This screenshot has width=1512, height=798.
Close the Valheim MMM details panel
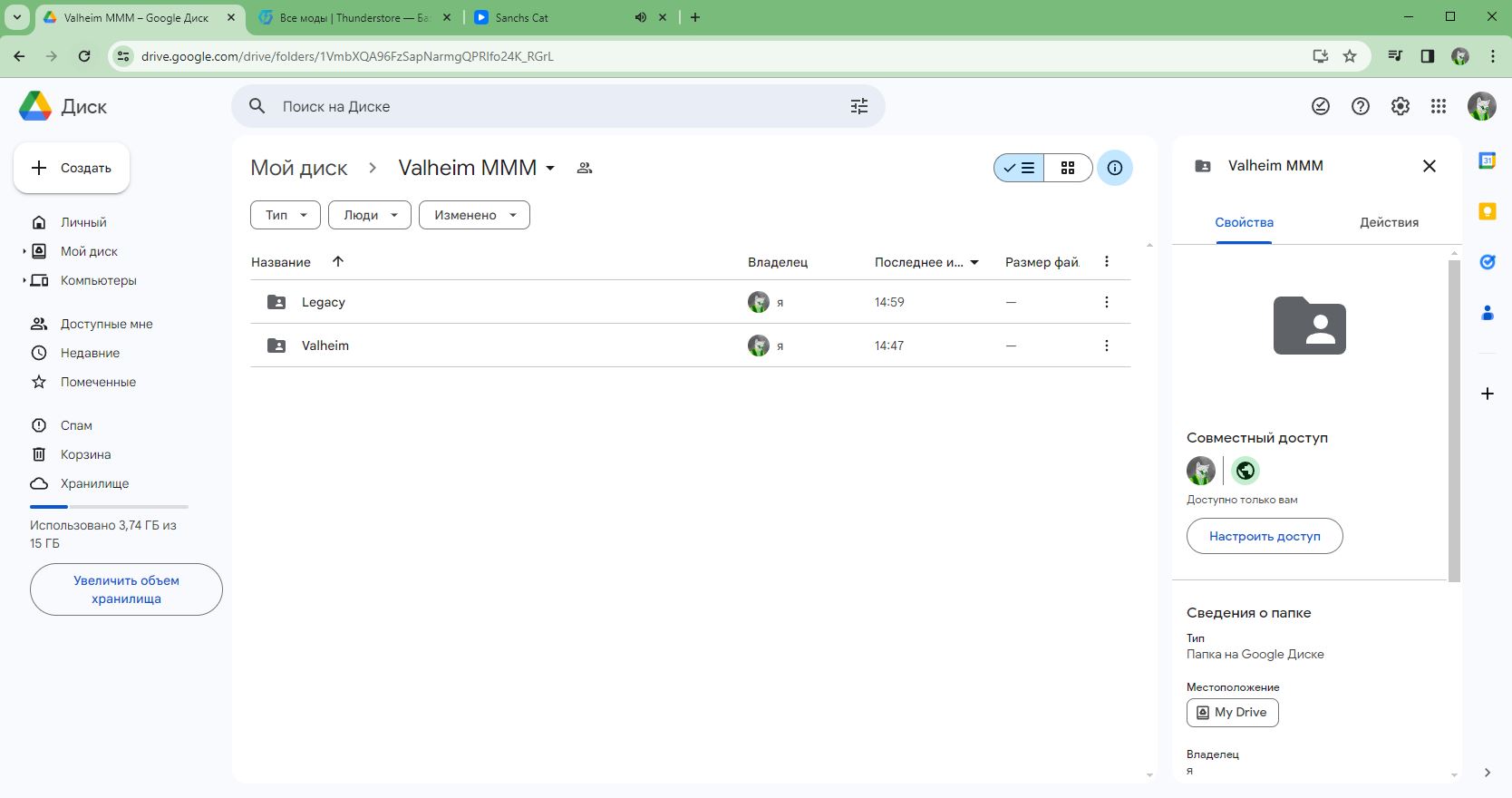(1430, 166)
